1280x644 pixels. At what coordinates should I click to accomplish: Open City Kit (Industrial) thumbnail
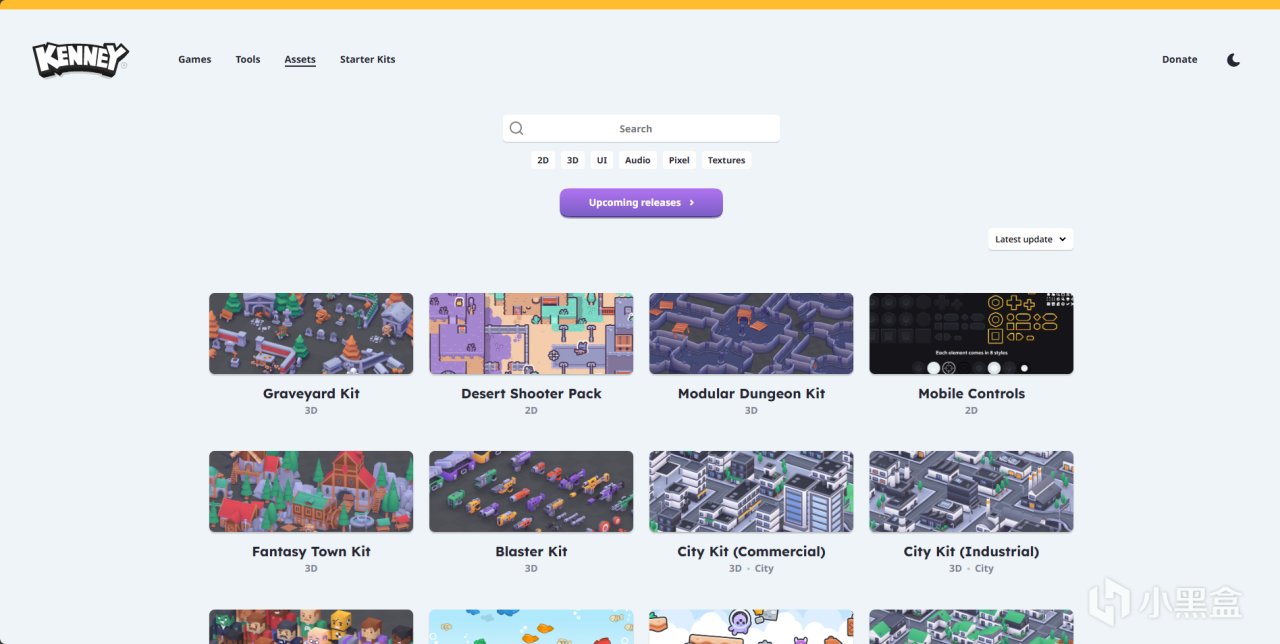pyautogui.click(x=971, y=492)
